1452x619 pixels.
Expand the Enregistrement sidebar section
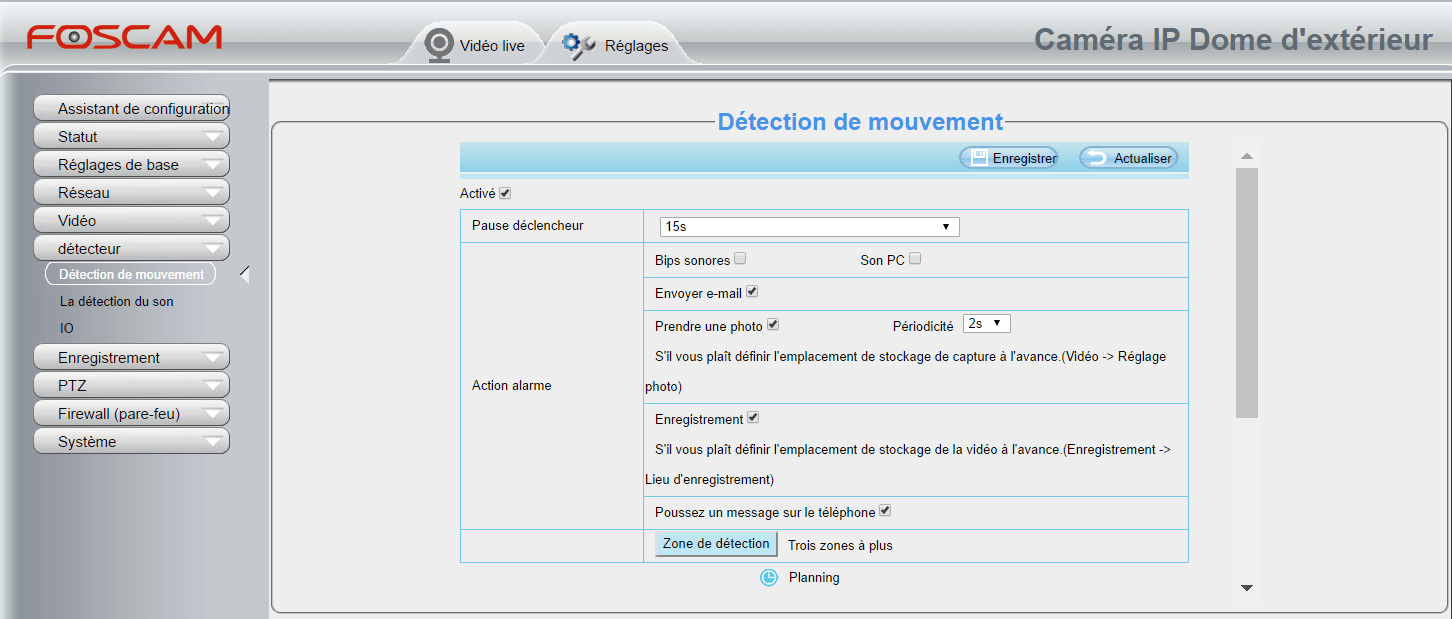click(132, 358)
